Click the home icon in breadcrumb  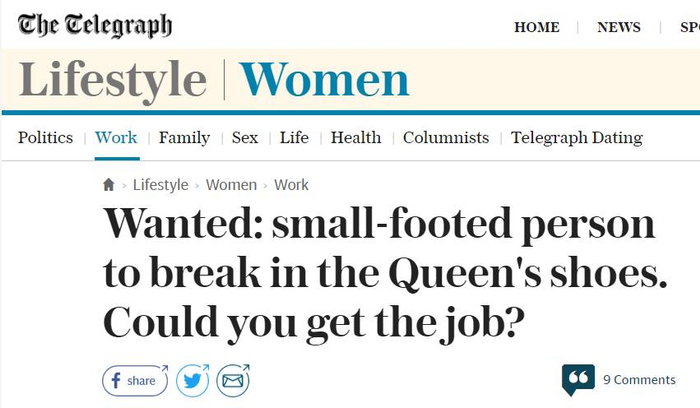tap(109, 185)
